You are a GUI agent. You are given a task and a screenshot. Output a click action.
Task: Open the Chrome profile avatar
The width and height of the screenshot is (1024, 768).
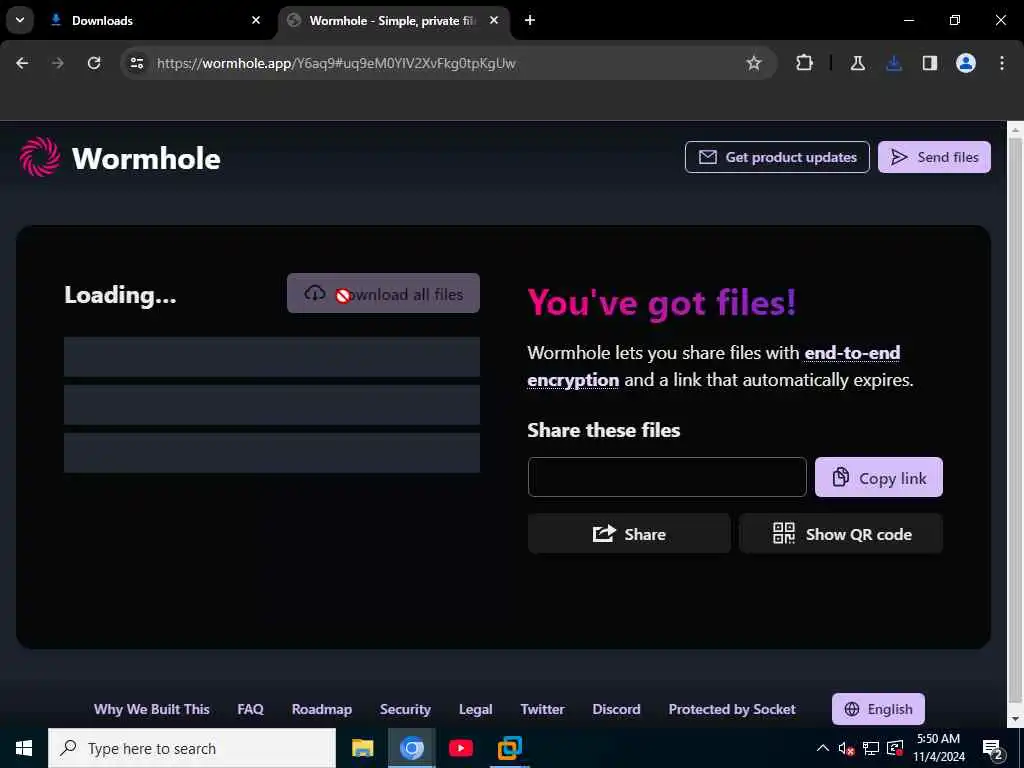coord(966,63)
